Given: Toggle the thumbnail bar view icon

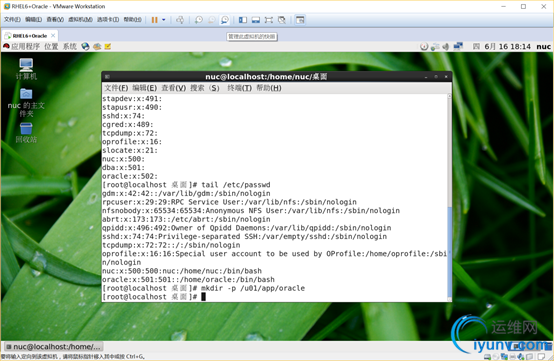Looking at the screenshot, I should coord(256,20).
